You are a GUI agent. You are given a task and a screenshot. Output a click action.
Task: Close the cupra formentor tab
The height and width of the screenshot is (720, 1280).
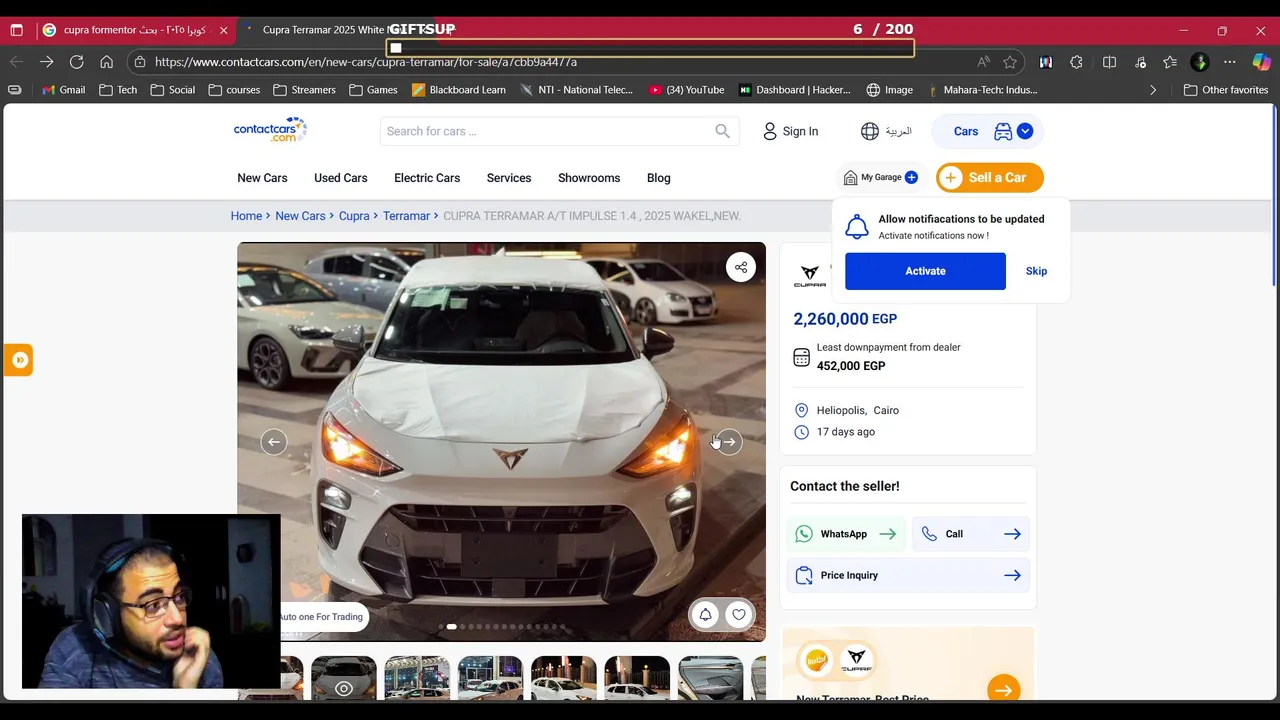pyautogui.click(x=223, y=30)
